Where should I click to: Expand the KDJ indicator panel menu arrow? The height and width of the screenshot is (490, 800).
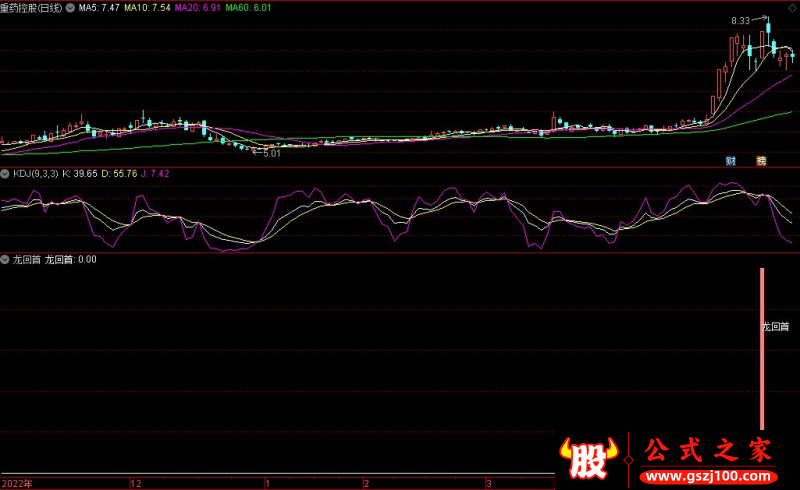click(x=6, y=174)
